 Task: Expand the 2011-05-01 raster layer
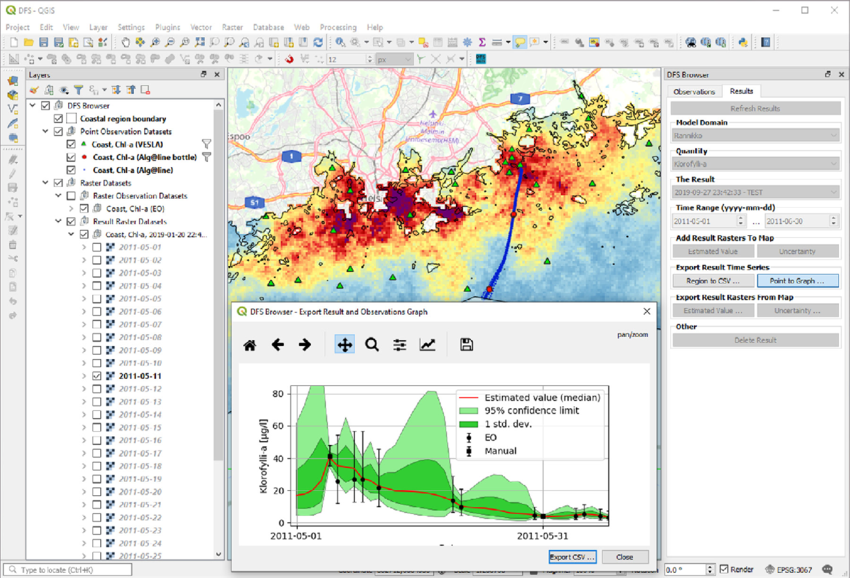coord(84,247)
